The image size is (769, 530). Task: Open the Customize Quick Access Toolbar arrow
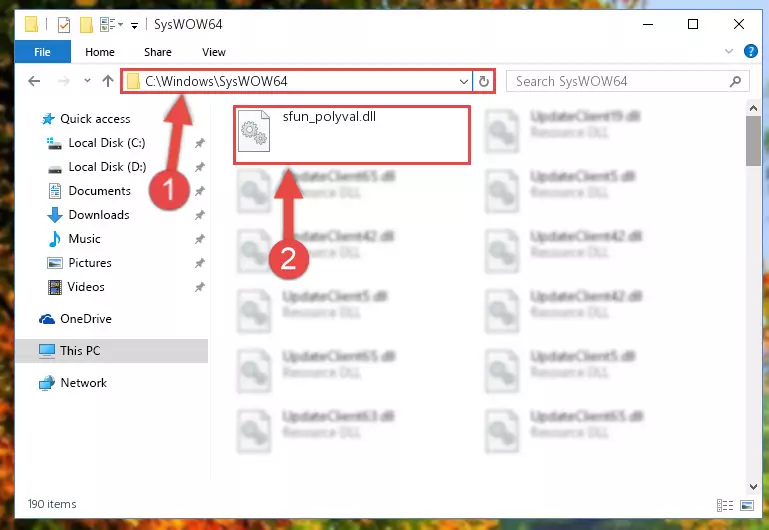click(134, 25)
